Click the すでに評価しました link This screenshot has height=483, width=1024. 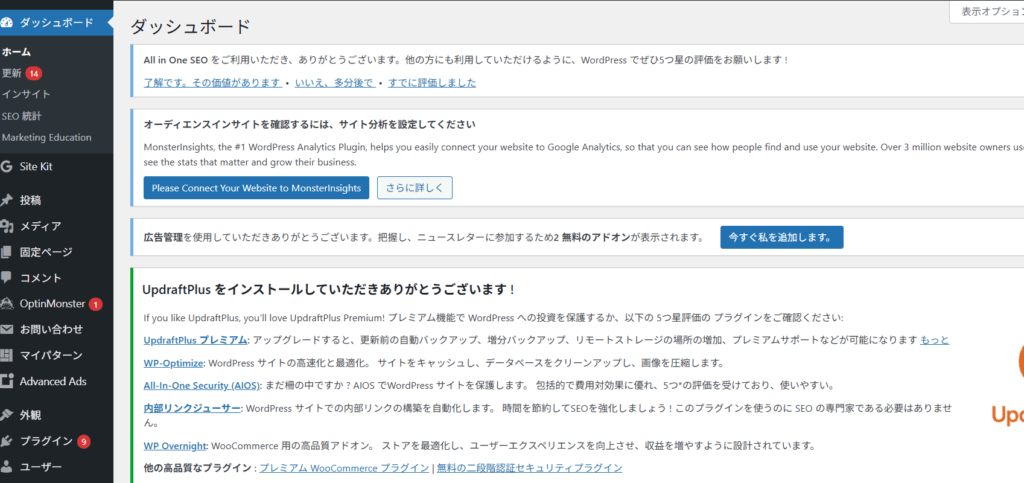[432, 83]
